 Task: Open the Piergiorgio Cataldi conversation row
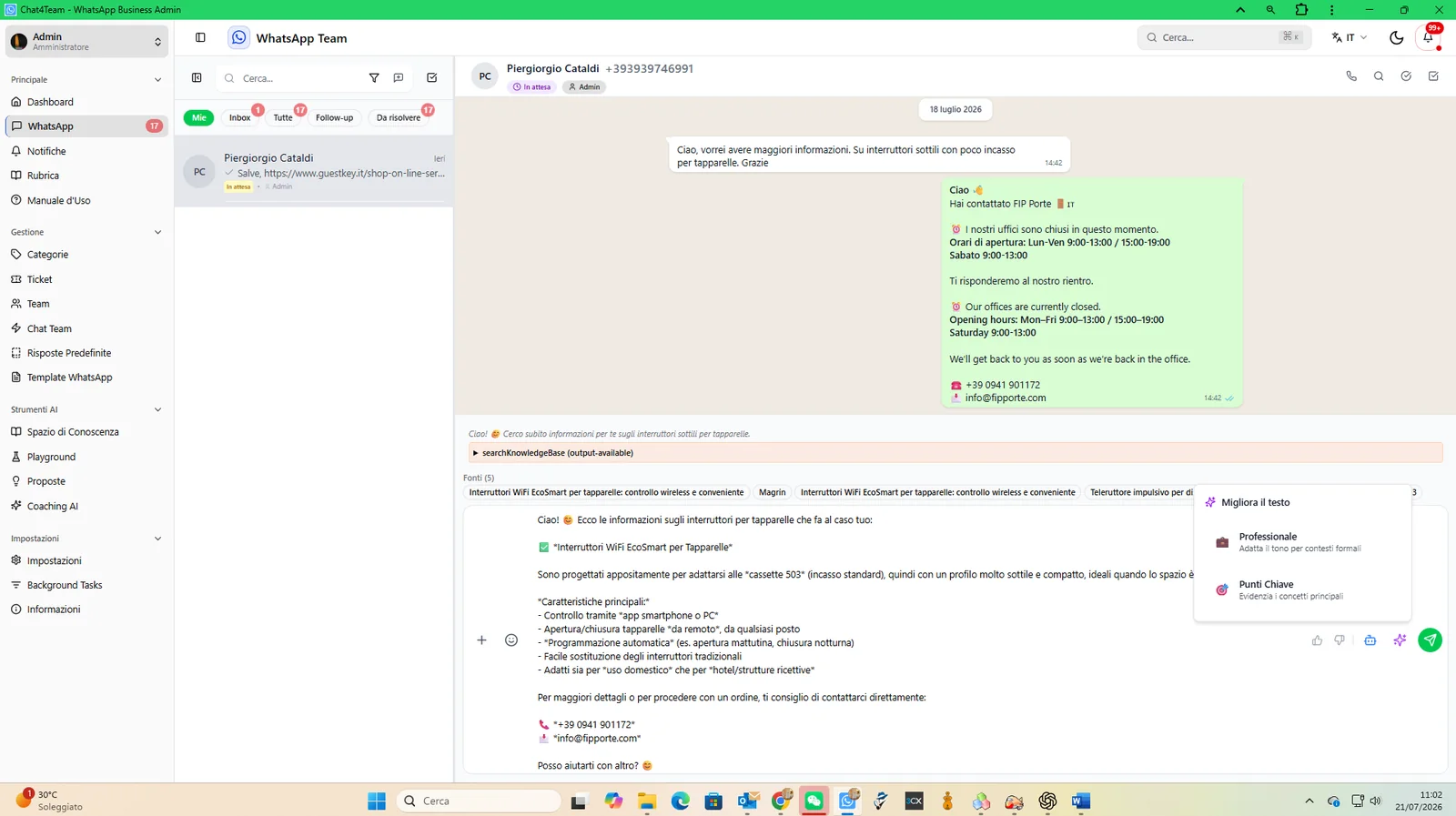[314, 172]
